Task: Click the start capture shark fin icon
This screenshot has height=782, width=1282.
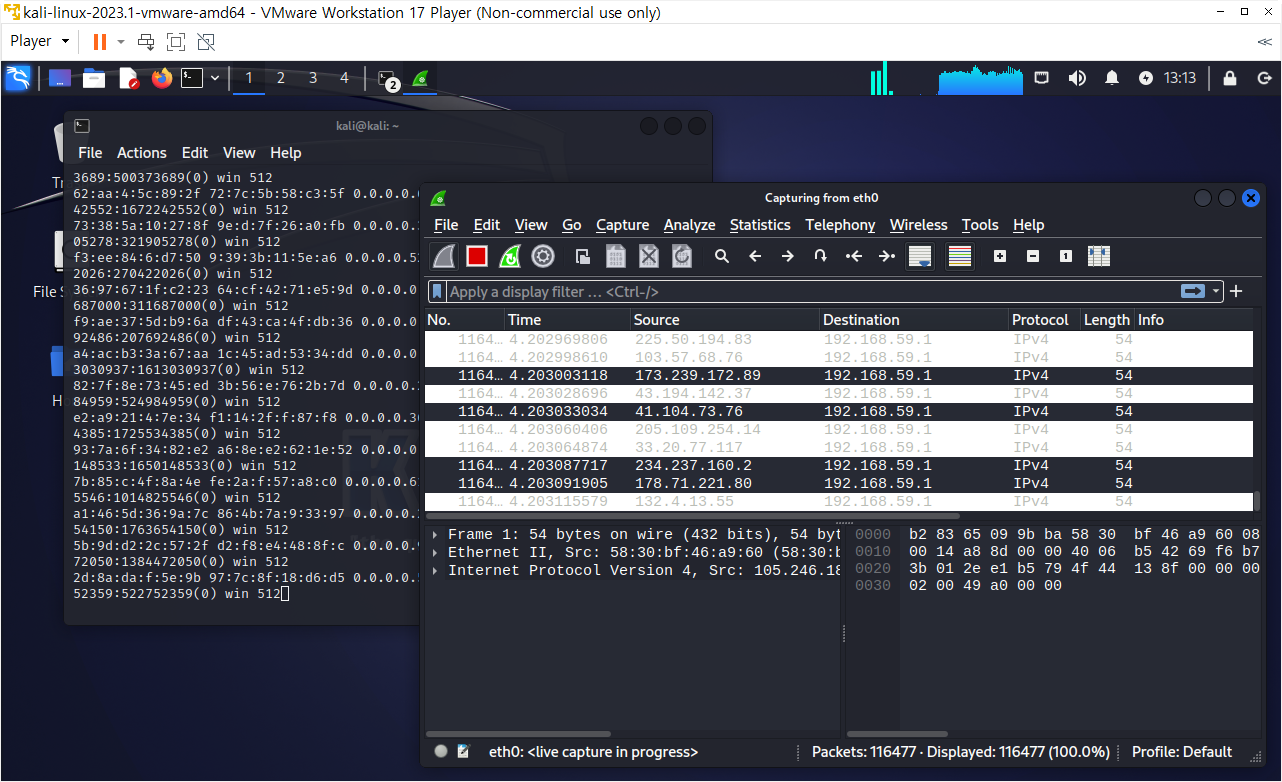Action: click(x=444, y=256)
